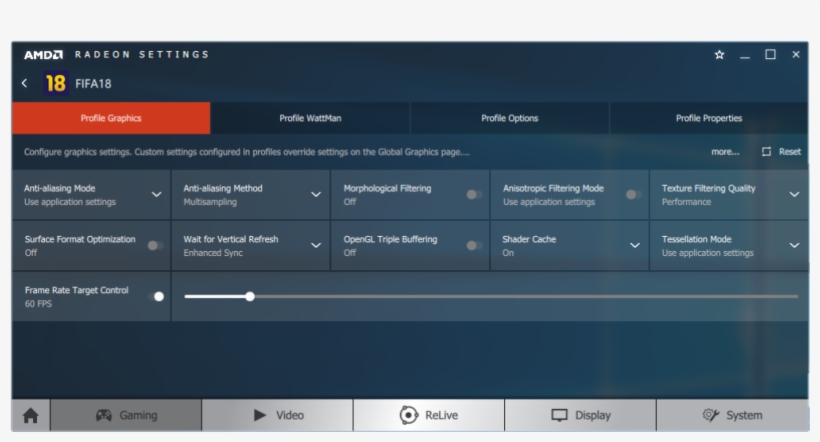Click the Frame Rate slider handle
Image resolution: width=820 pixels, height=442 pixels.
click(x=250, y=297)
